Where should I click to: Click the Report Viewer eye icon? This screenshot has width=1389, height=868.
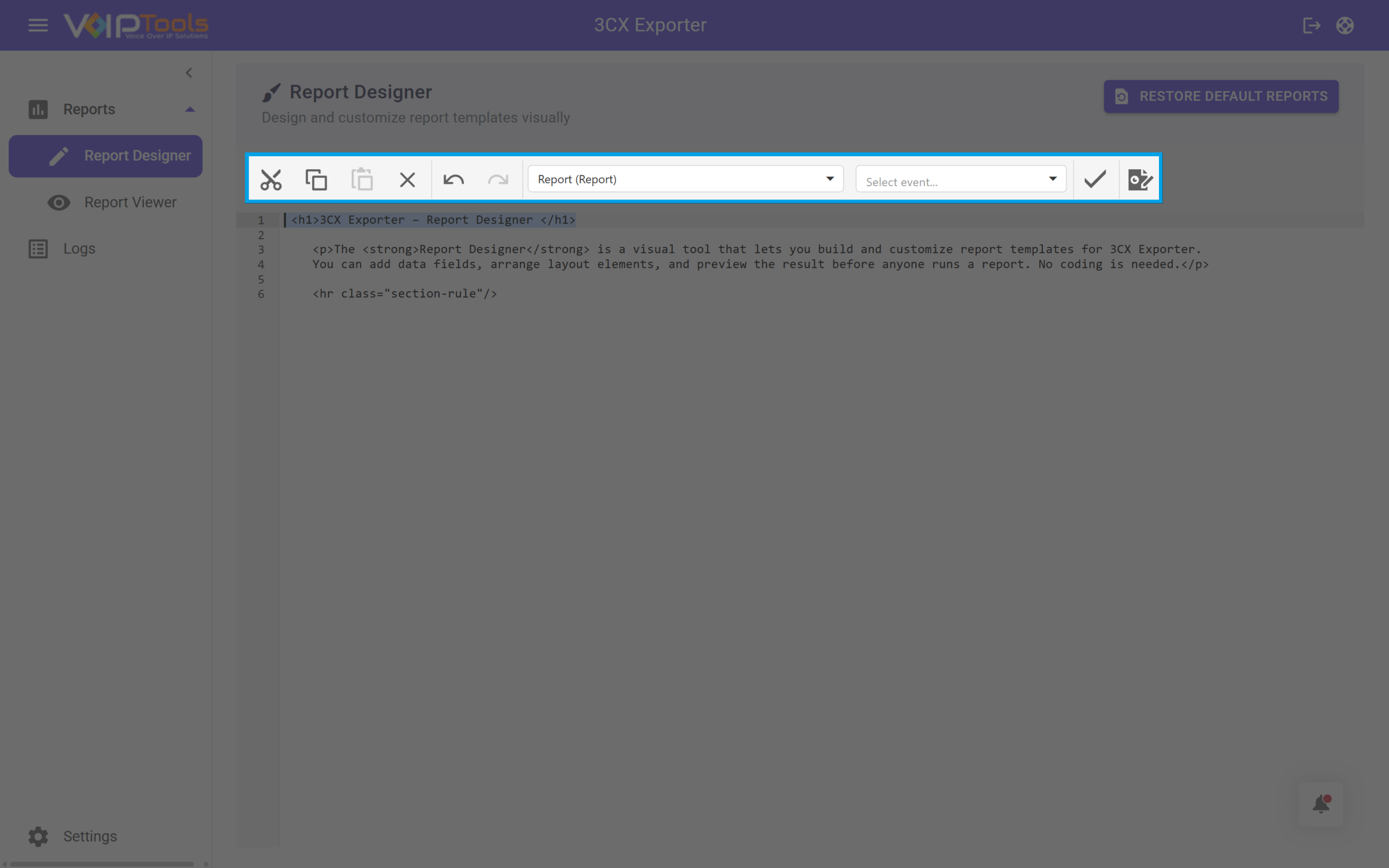[x=59, y=203]
